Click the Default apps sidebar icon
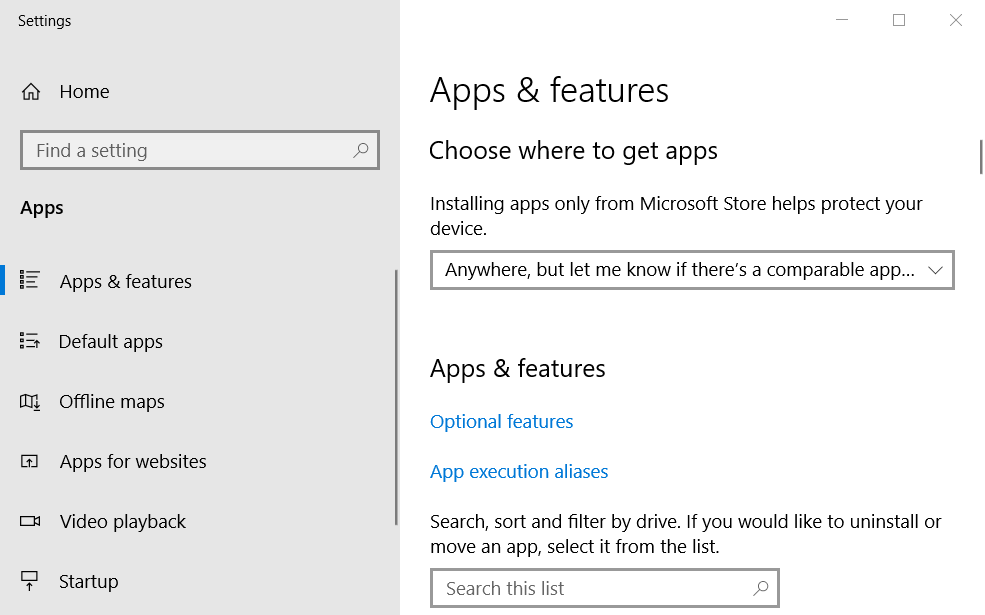This screenshot has height=615, width=985. coord(30,340)
